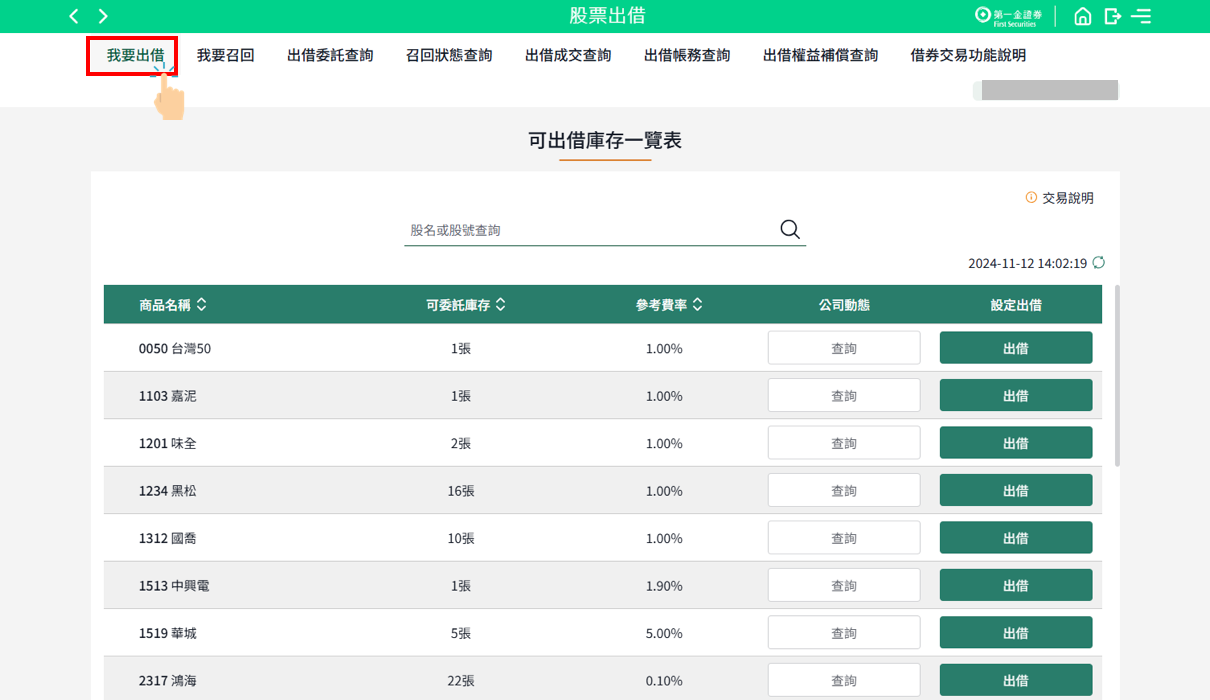
Task: Click the 交易說明 info icon
Action: (x=1031, y=198)
